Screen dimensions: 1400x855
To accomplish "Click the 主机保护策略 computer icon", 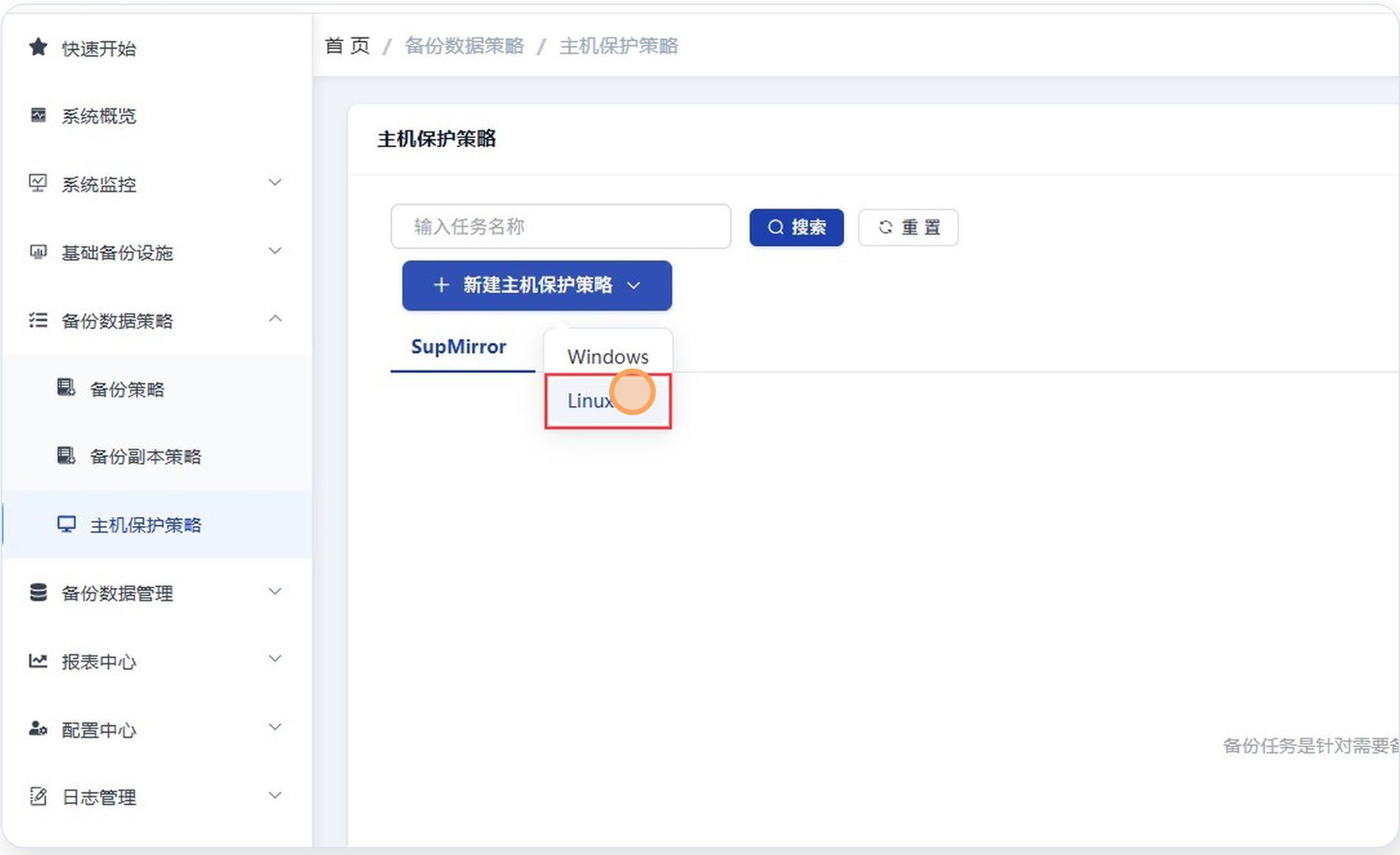I will [x=66, y=524].
